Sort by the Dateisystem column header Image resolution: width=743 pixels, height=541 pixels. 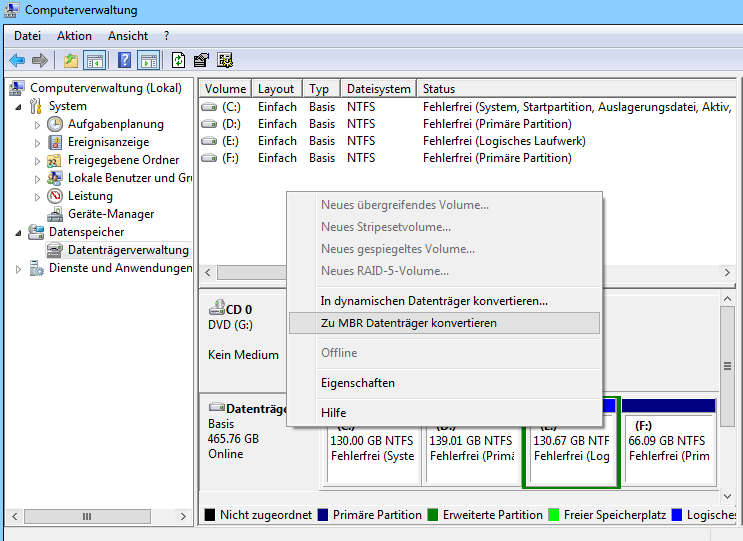click(x=378, y=89)
